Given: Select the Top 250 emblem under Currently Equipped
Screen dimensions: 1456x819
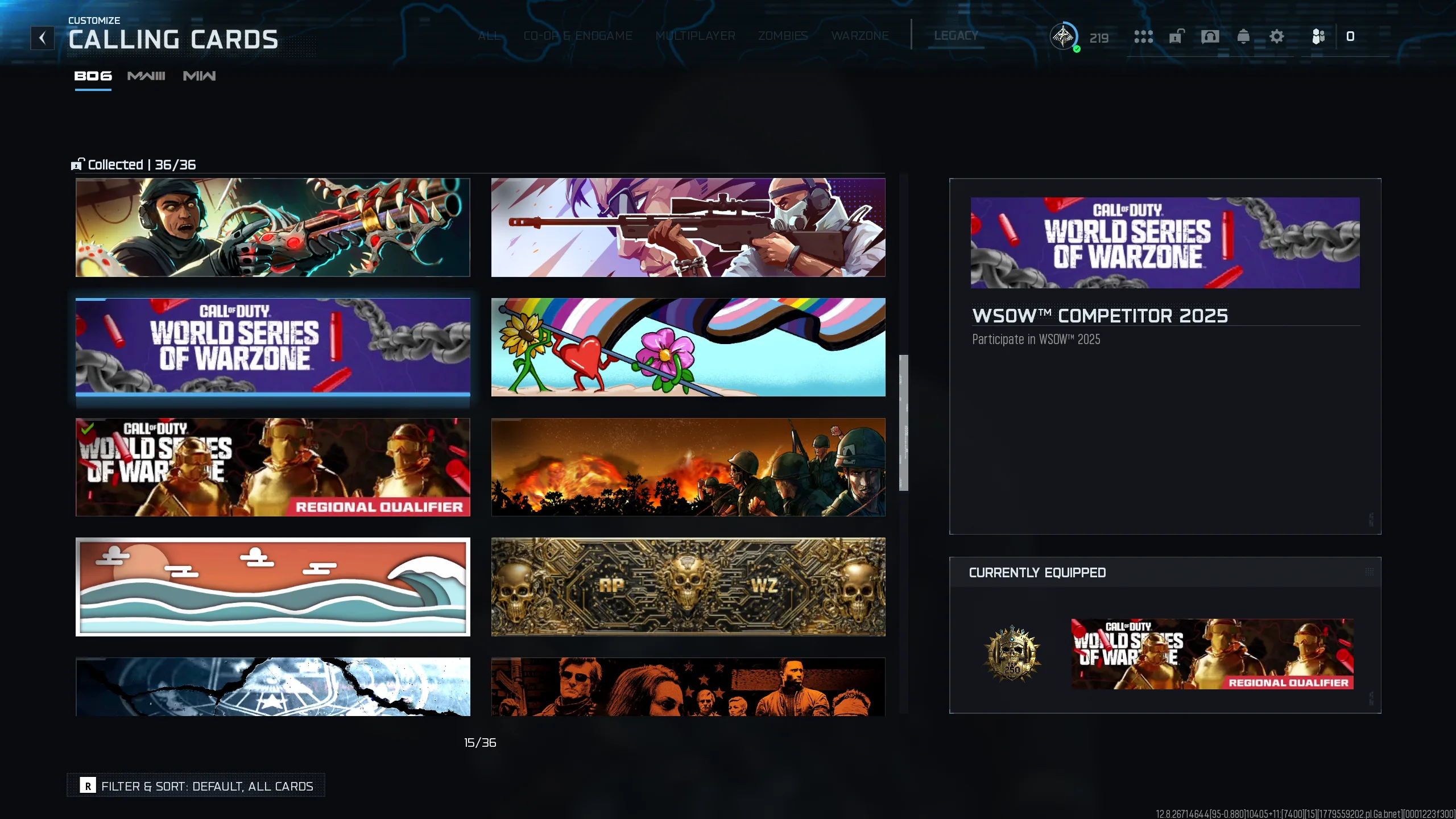Looking at the screenshot, I should tap(1012, 654).
